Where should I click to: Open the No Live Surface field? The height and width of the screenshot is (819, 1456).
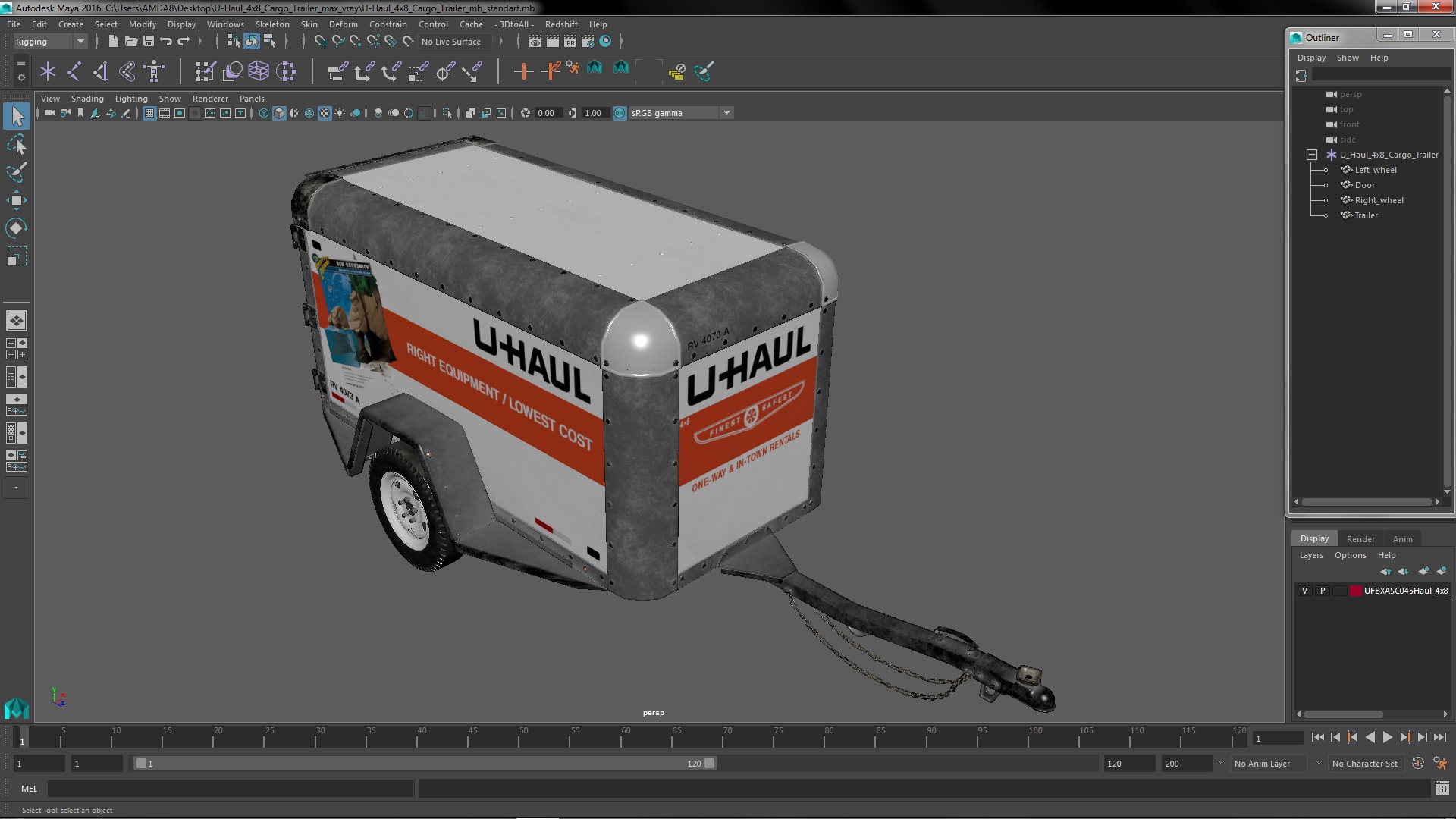pos(454,42)
